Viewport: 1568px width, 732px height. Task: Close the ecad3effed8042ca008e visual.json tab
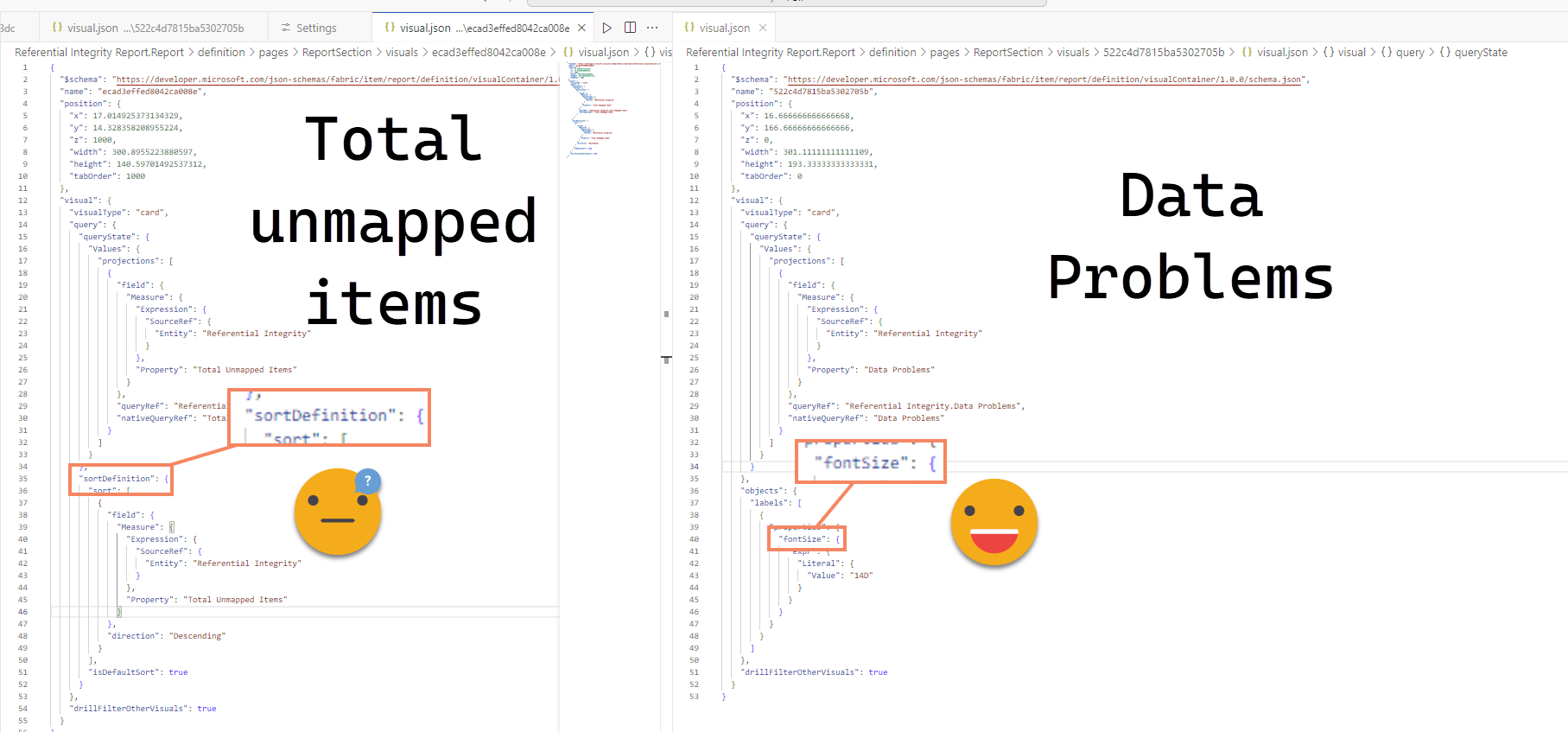[582, 28]
